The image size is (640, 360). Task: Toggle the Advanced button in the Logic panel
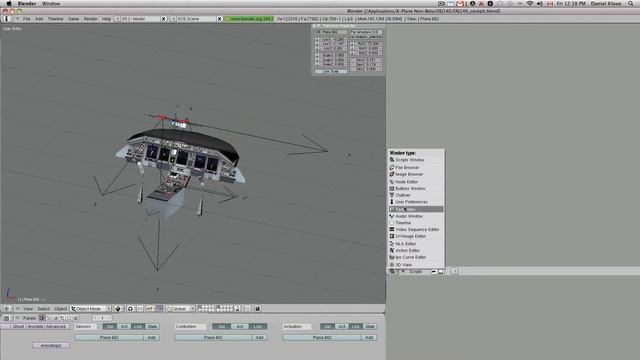[x=56, y=327]
